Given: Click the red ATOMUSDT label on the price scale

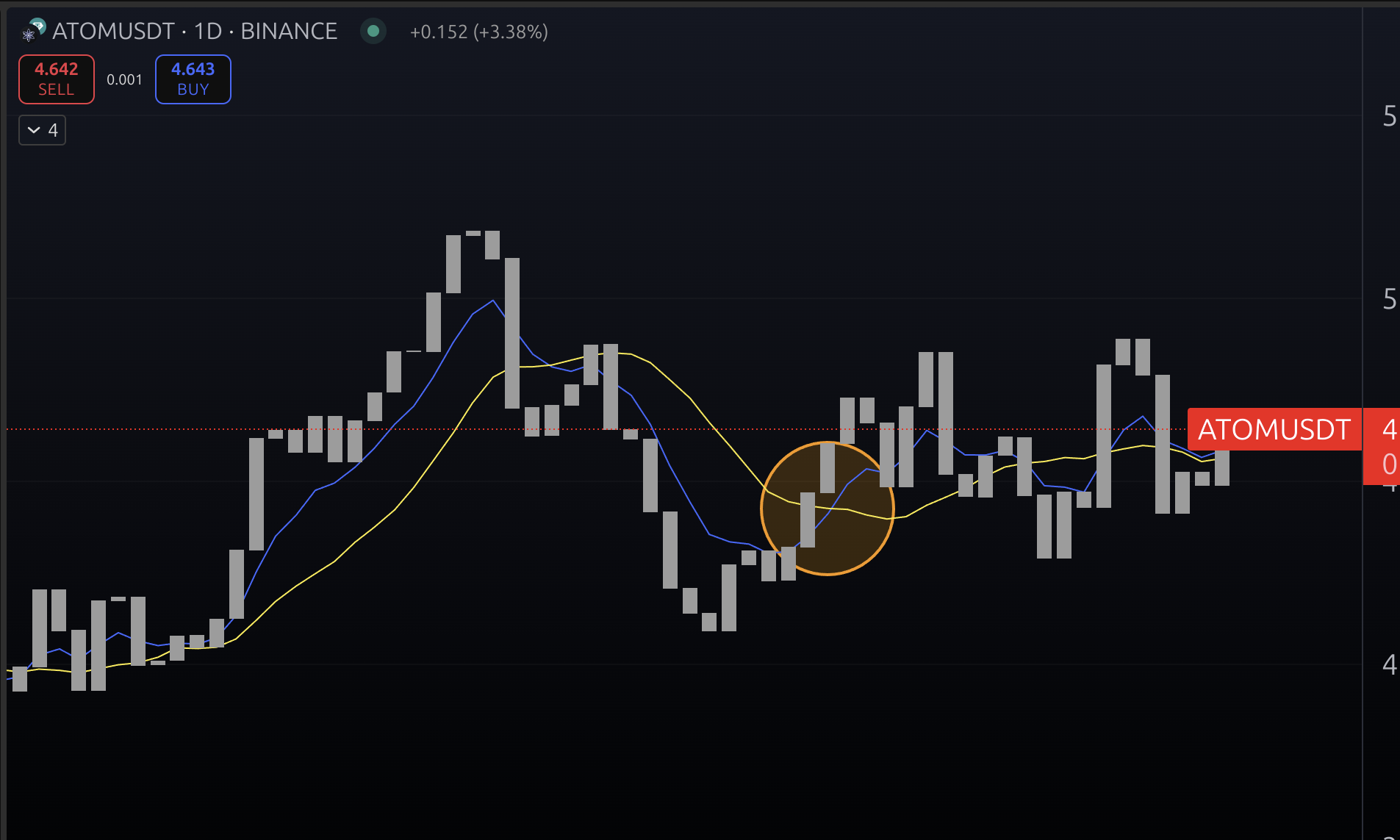Looking at the screenshot, I should pos(1275,429).
